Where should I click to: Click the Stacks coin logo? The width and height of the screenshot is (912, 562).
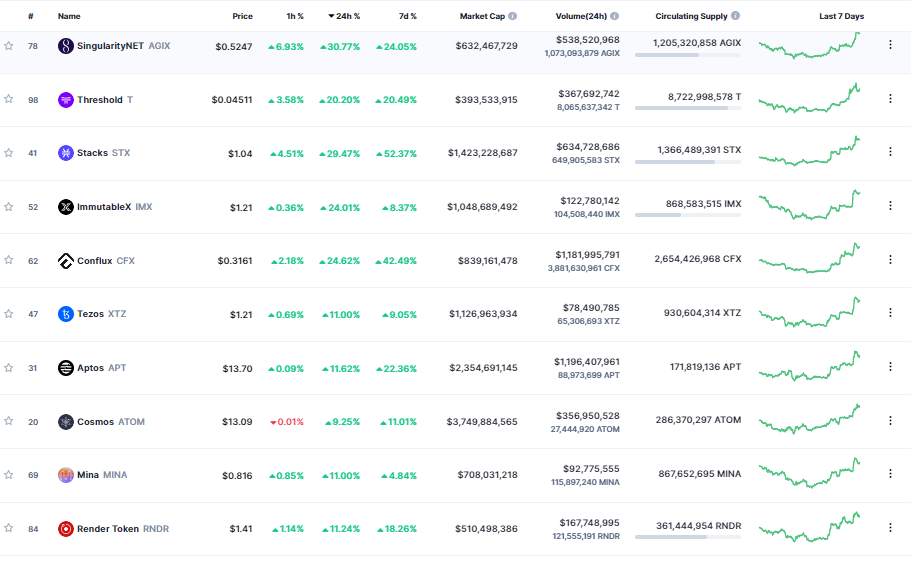pyautogui.click(x=66, y=153)
